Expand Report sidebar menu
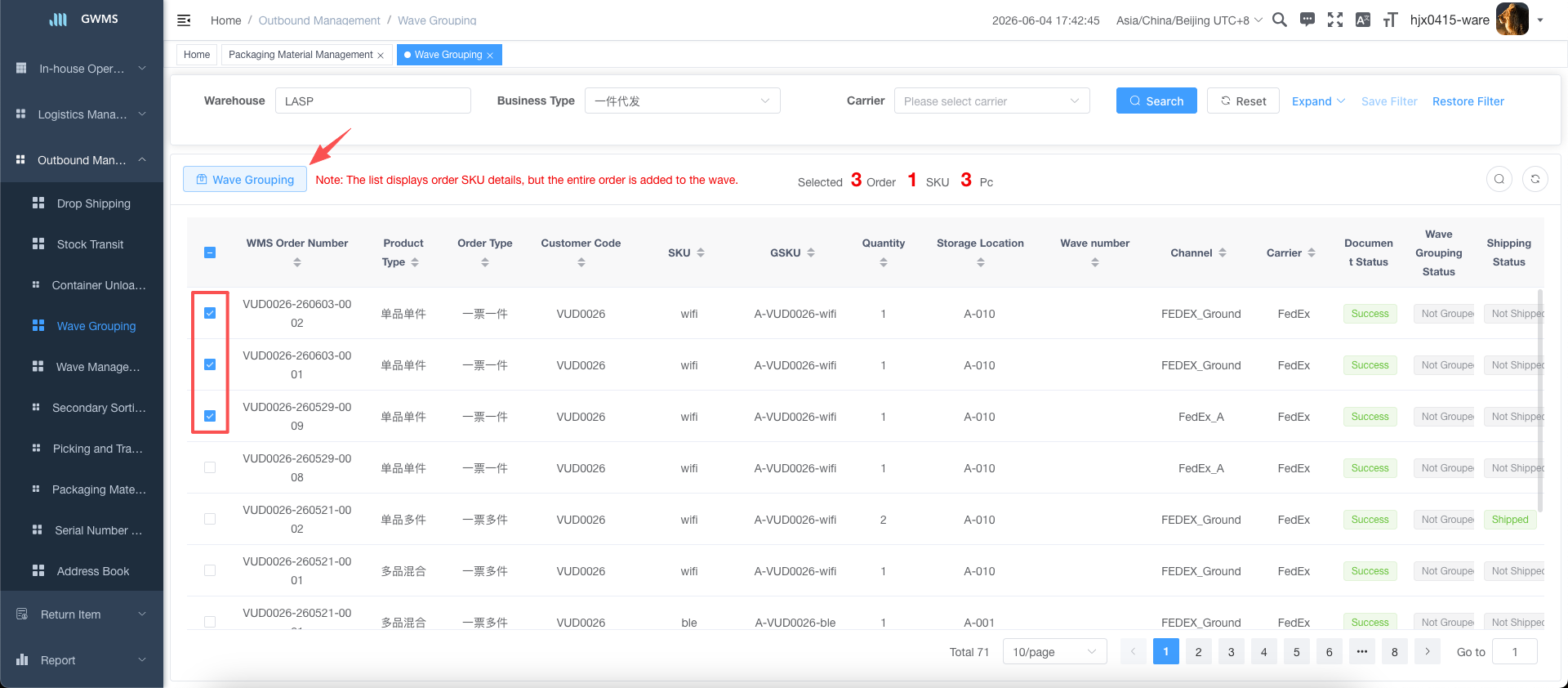Viewport: 1568px width, 688px height. coord(82,660)
